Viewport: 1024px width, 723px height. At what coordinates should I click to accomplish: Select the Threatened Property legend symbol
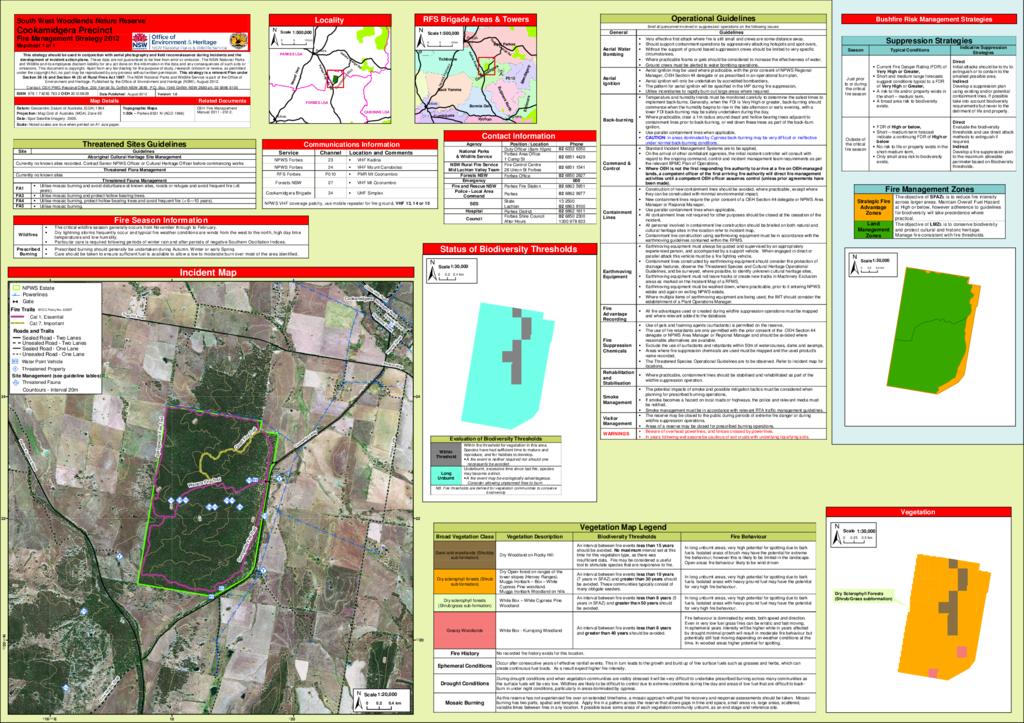point(16,369)
